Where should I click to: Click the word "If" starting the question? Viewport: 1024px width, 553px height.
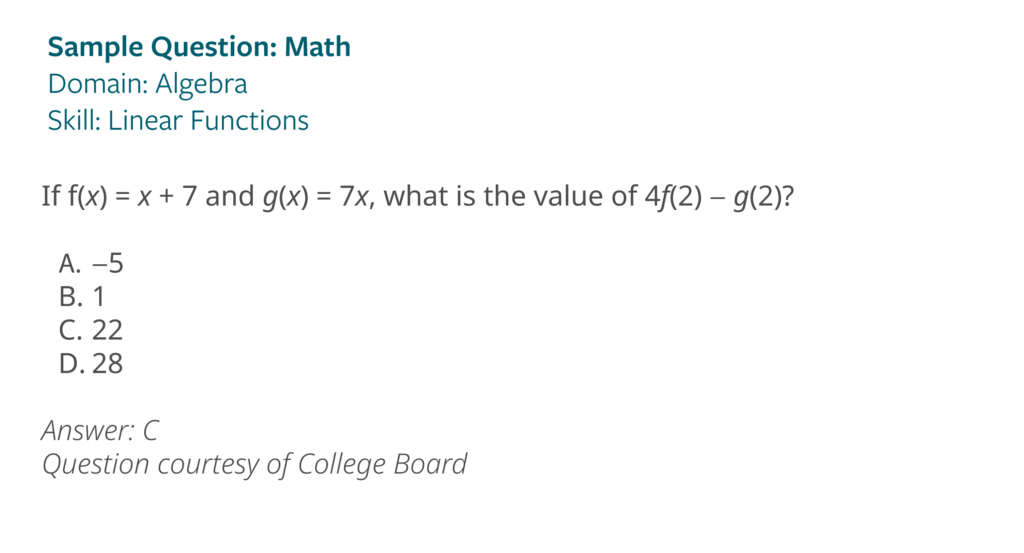pos(50,195)
